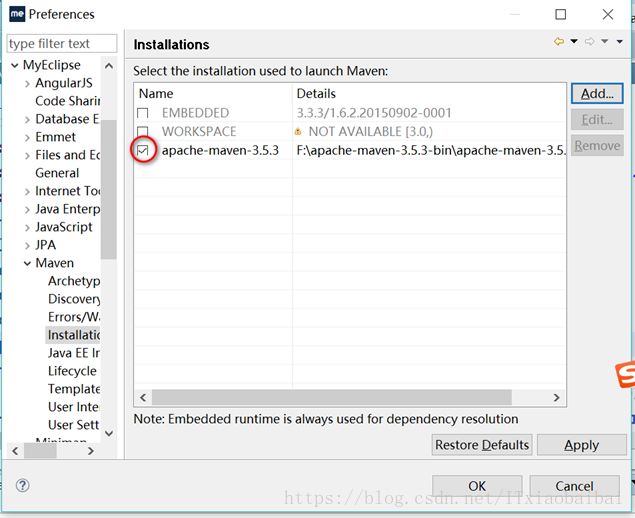The height and width of the screenshot is (518, 635).
Task: Open Java EE Integration under Maven
Action: (74, 353)
